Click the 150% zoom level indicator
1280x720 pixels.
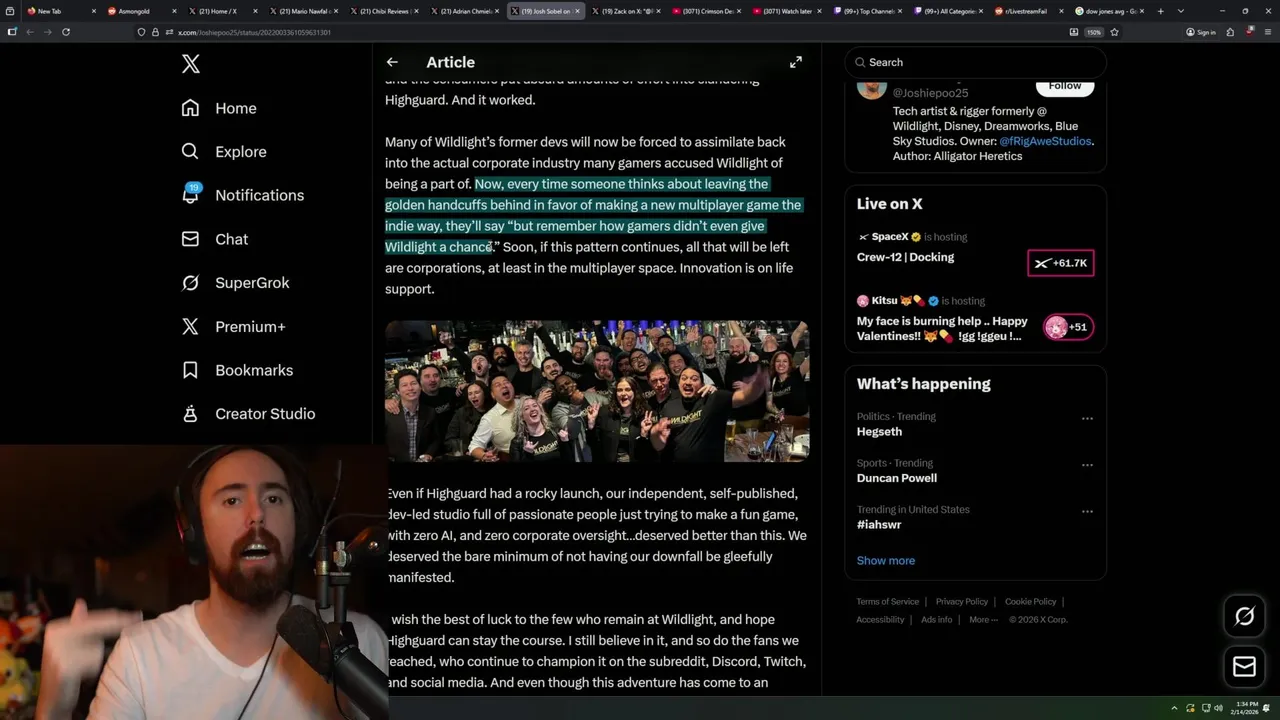(x=1094, y=32)
